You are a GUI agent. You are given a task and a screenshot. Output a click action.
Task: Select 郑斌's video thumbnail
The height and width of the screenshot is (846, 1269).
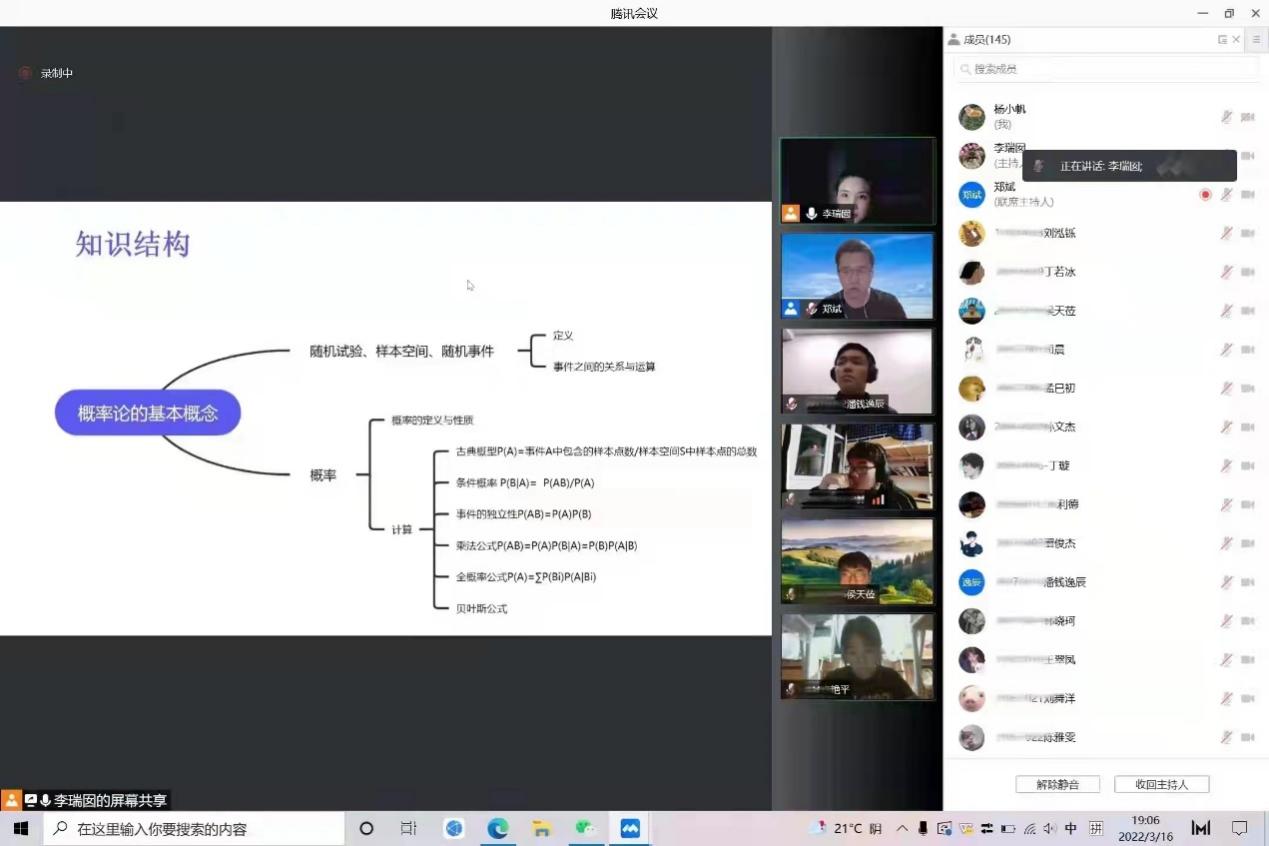pyautogui.click(x=857, y=276)
